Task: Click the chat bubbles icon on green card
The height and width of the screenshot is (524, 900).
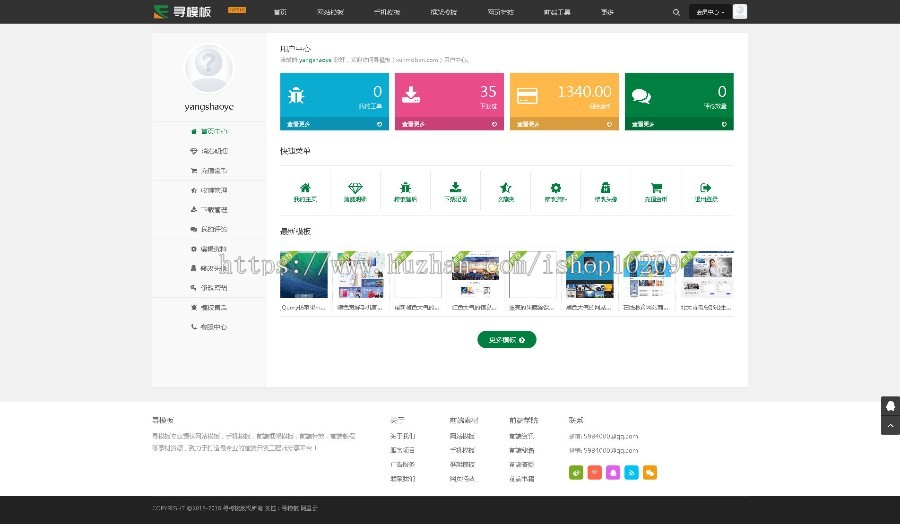Action: [641, 96]
